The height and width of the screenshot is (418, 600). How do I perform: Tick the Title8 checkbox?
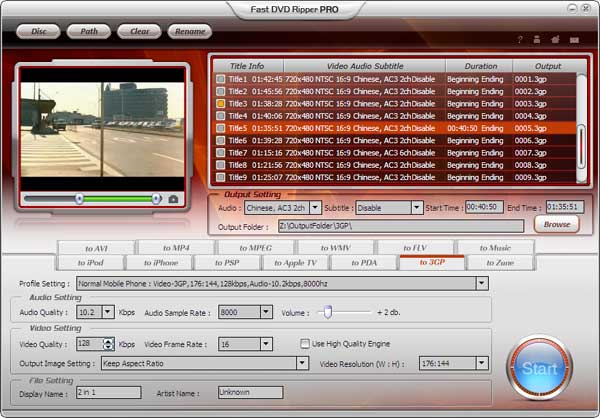220,165
